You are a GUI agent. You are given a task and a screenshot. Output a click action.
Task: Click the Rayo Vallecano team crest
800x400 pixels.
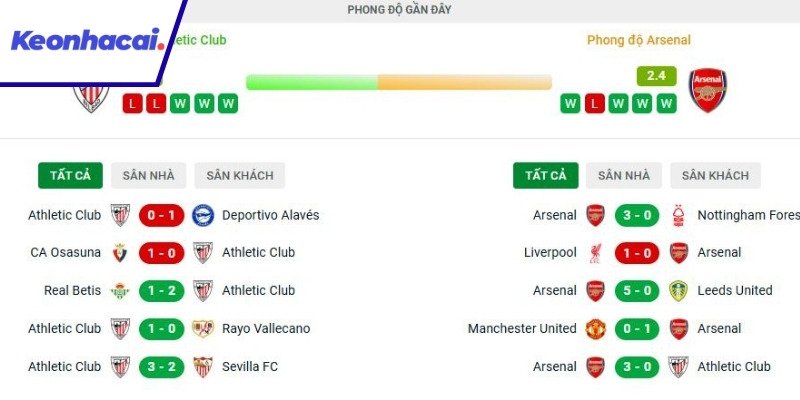point(203,329)
